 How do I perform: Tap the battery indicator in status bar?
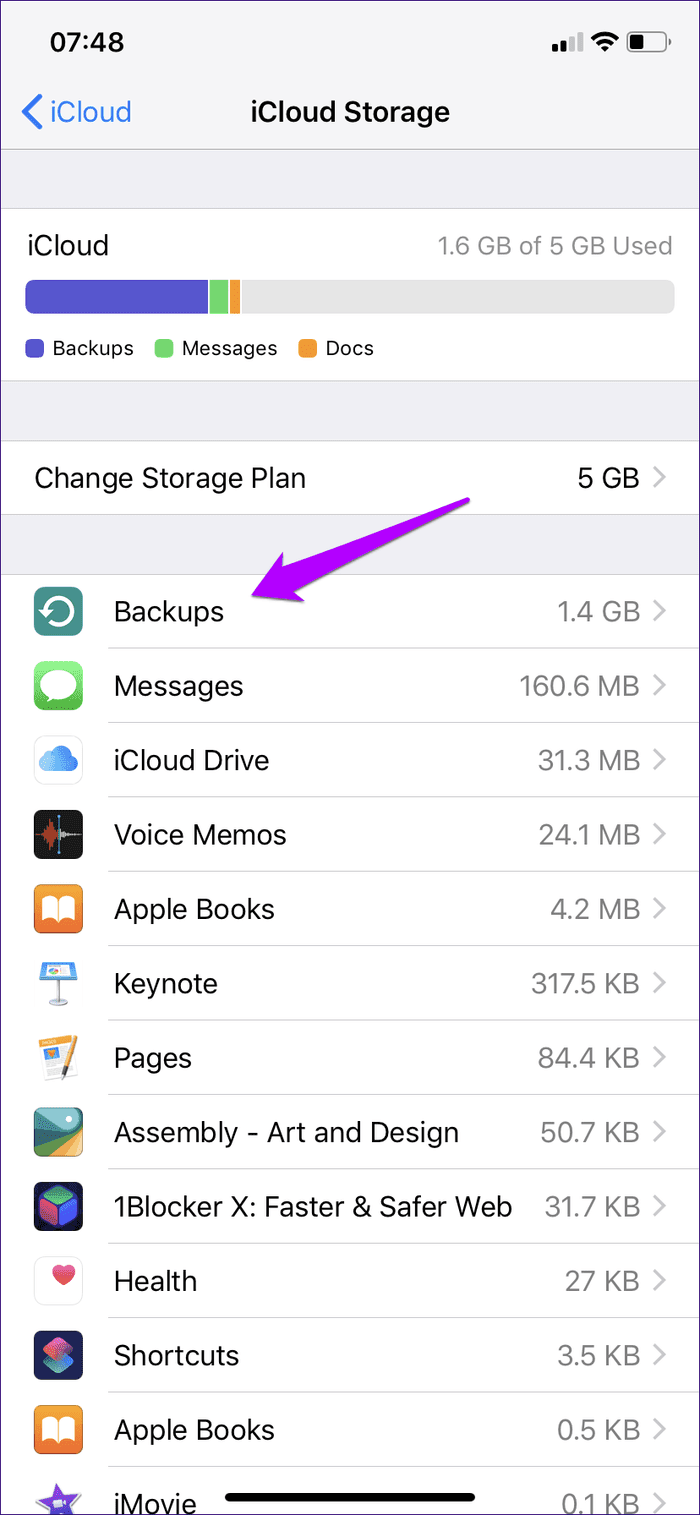(647, 43)
